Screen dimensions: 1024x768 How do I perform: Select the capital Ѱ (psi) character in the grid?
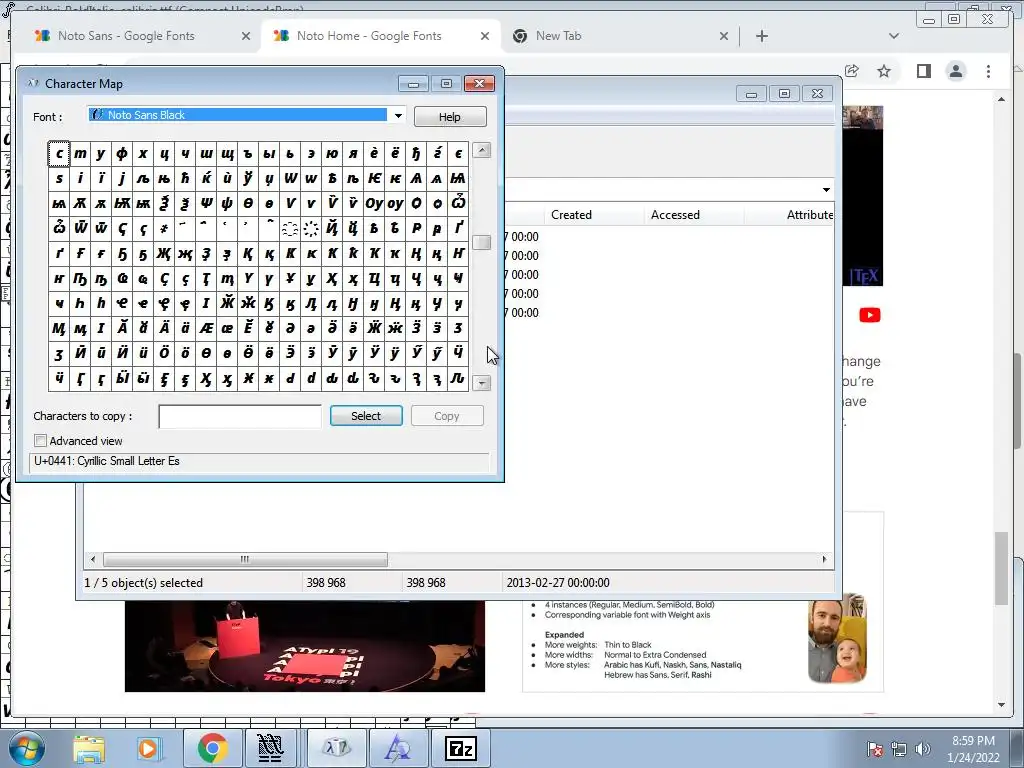click(x=206, y=203)
